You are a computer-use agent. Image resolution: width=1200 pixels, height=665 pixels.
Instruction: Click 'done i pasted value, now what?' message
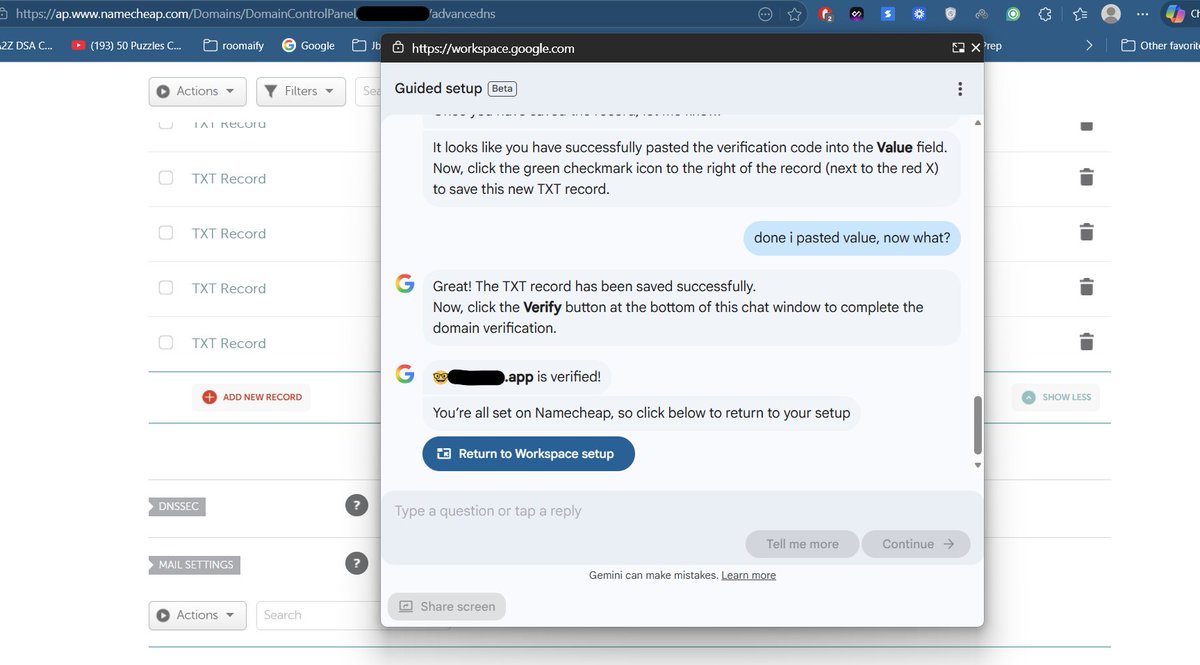[852, 238]
